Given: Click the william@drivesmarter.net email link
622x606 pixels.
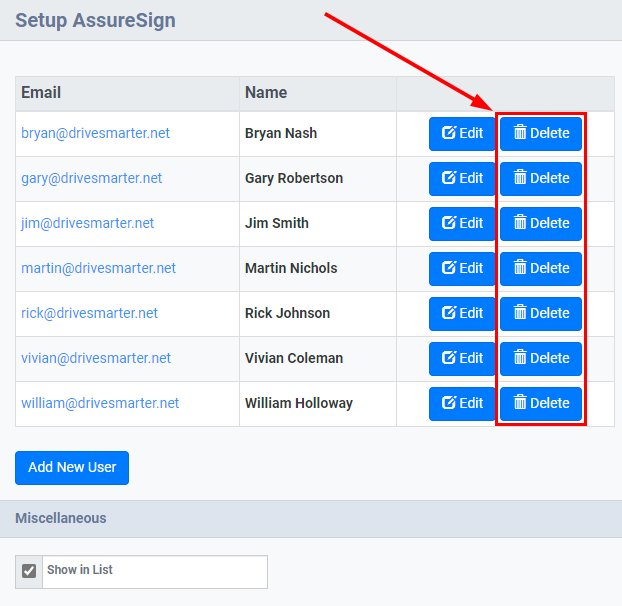Looking at the screenshot, I should coord(100,403).
